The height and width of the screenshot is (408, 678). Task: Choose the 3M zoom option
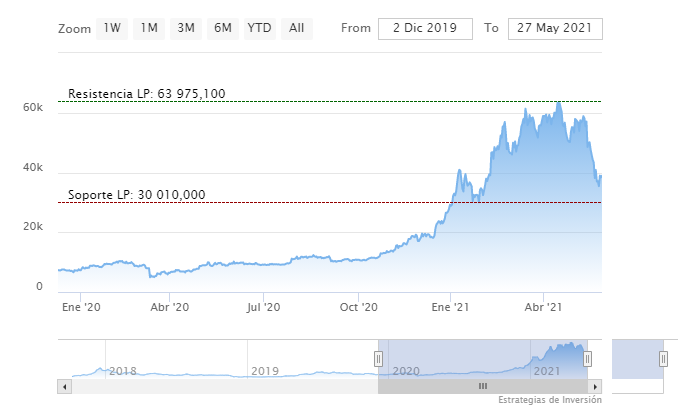point(186,28)
